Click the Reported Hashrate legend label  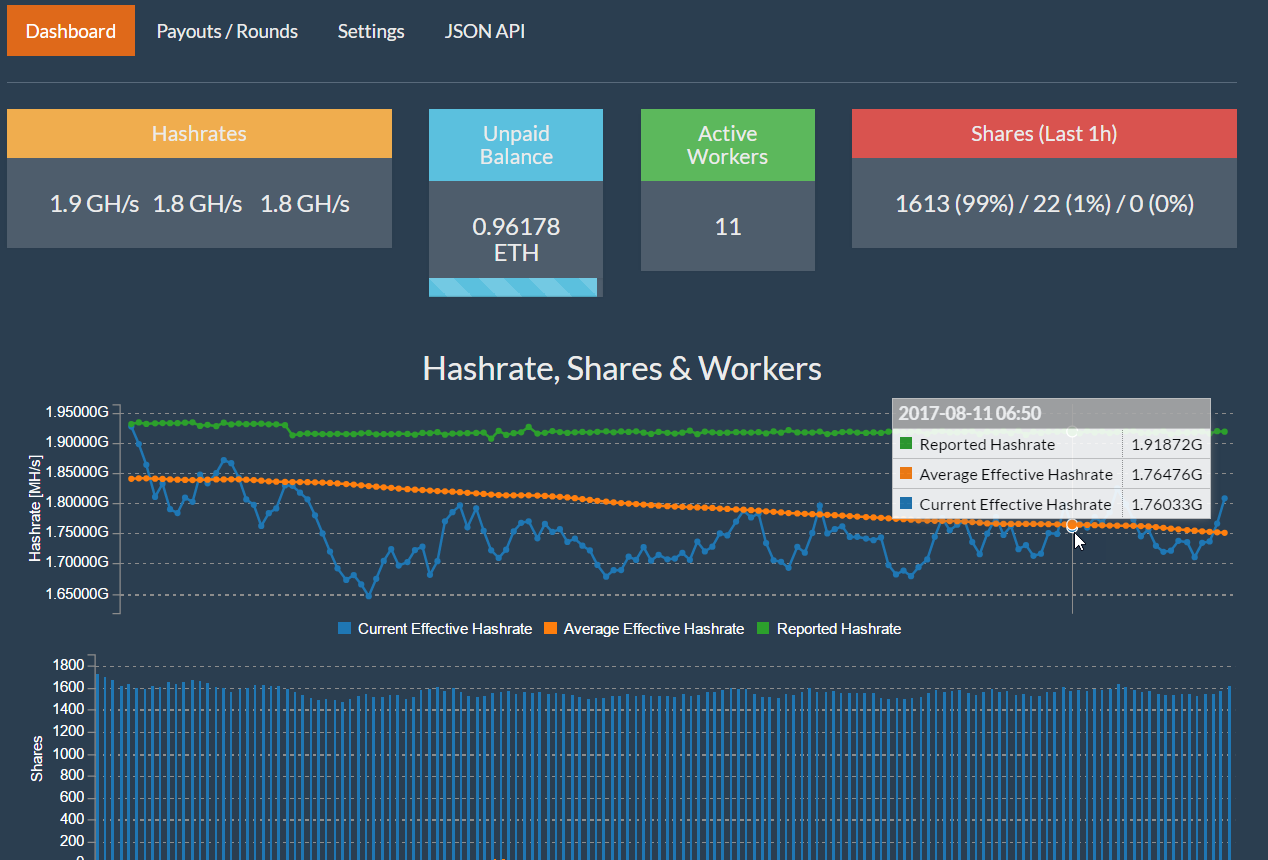pos(838,629)
